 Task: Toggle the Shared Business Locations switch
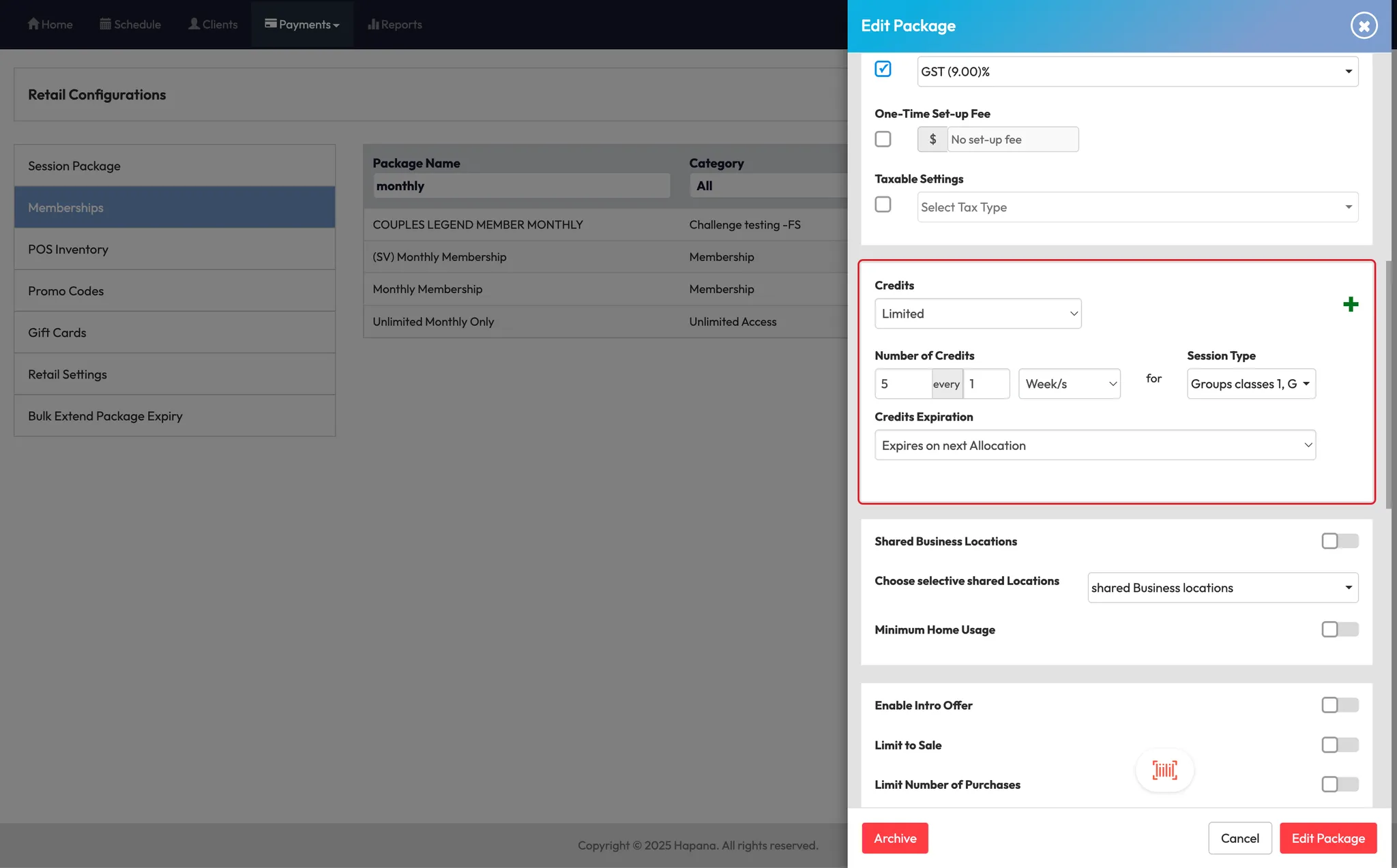[x=1339, y=541]
